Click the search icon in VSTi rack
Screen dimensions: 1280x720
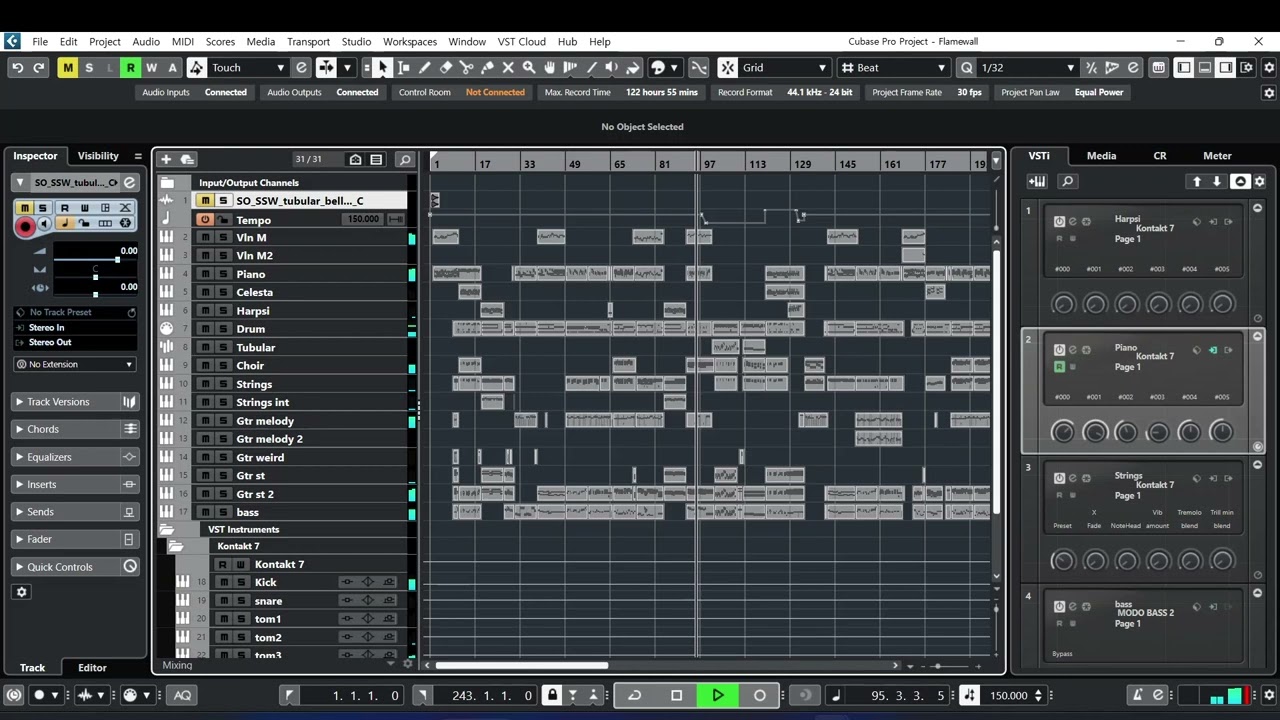pyautogui.click(x=1067, y=181)
